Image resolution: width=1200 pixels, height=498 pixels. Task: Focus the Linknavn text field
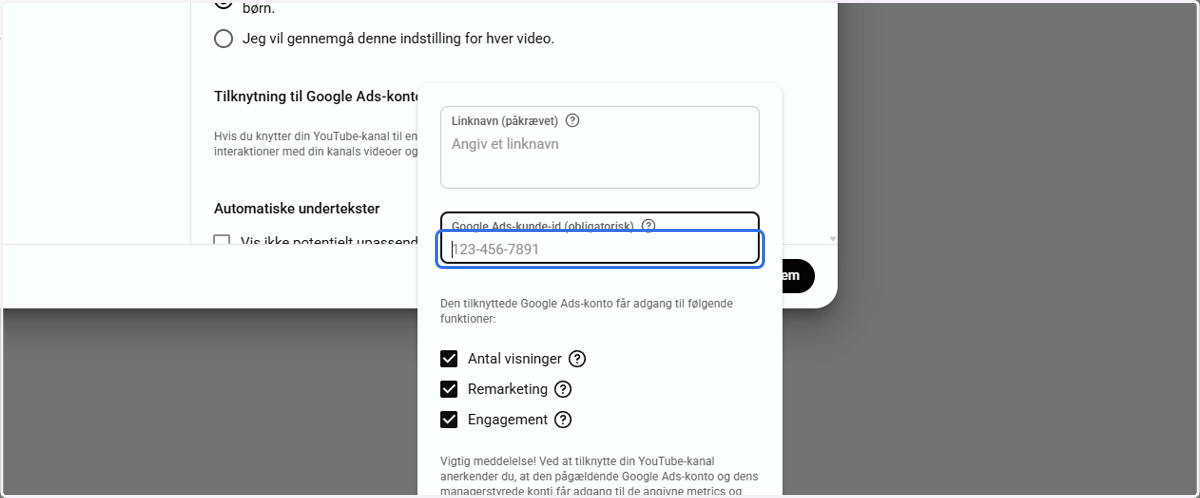[600, 147]
